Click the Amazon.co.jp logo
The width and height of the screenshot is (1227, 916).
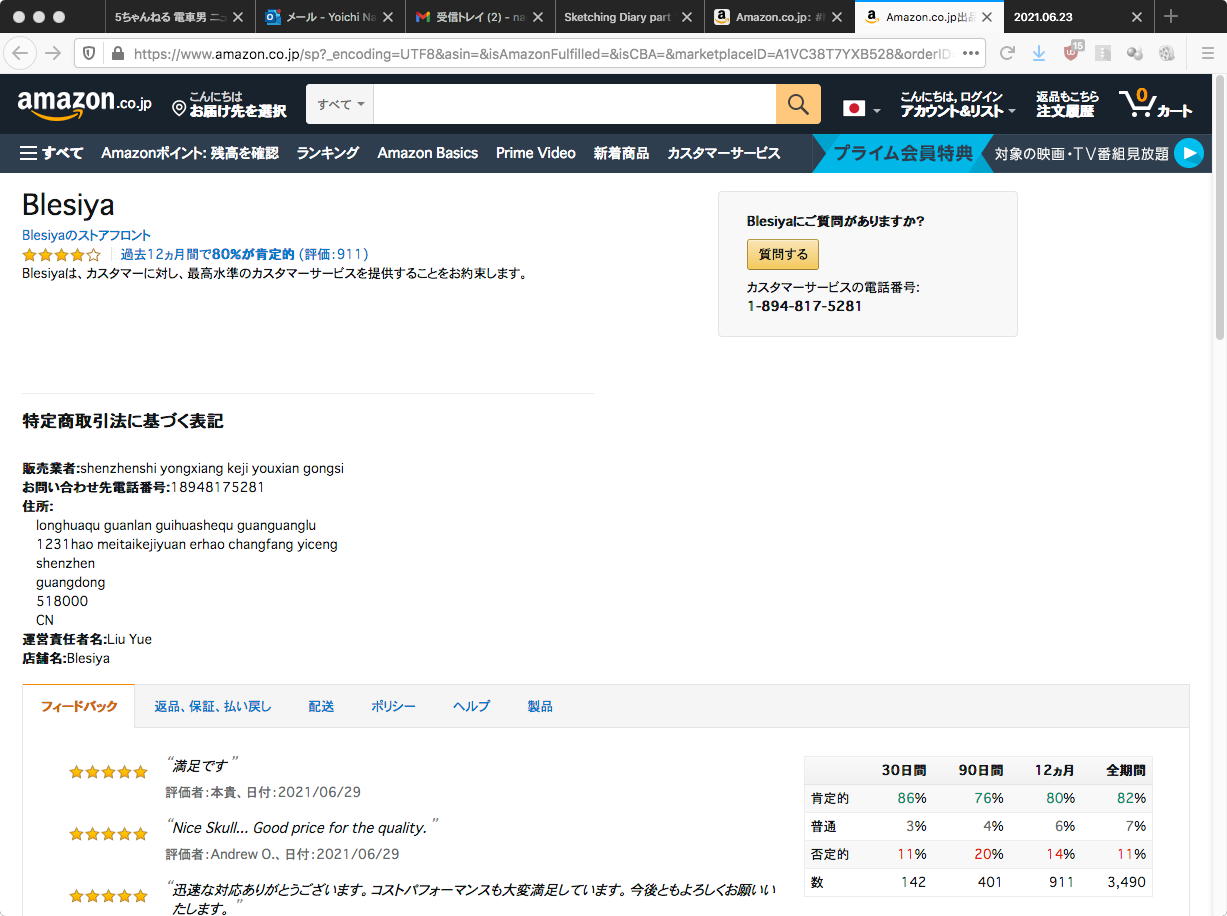pos(85,103)
